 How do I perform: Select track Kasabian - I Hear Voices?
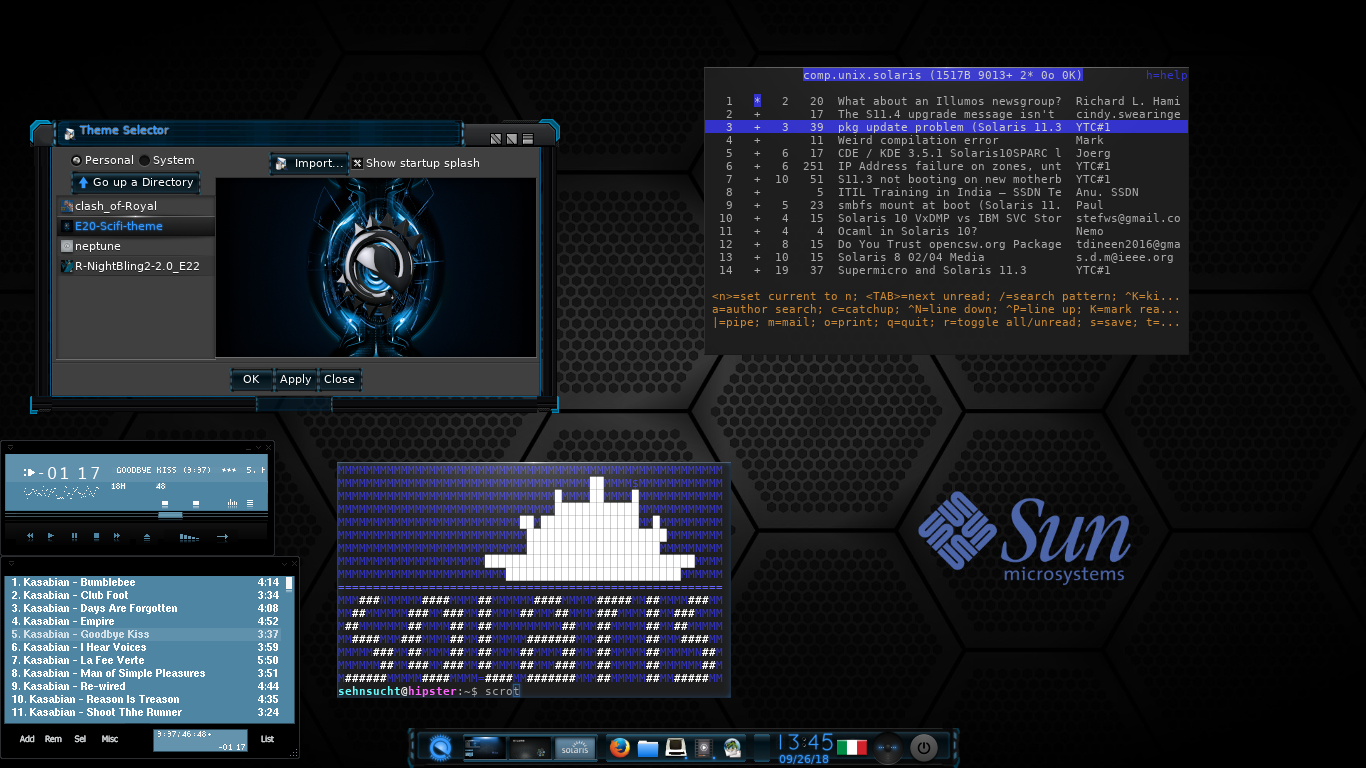pyautogui.click(x=145, y=647)
